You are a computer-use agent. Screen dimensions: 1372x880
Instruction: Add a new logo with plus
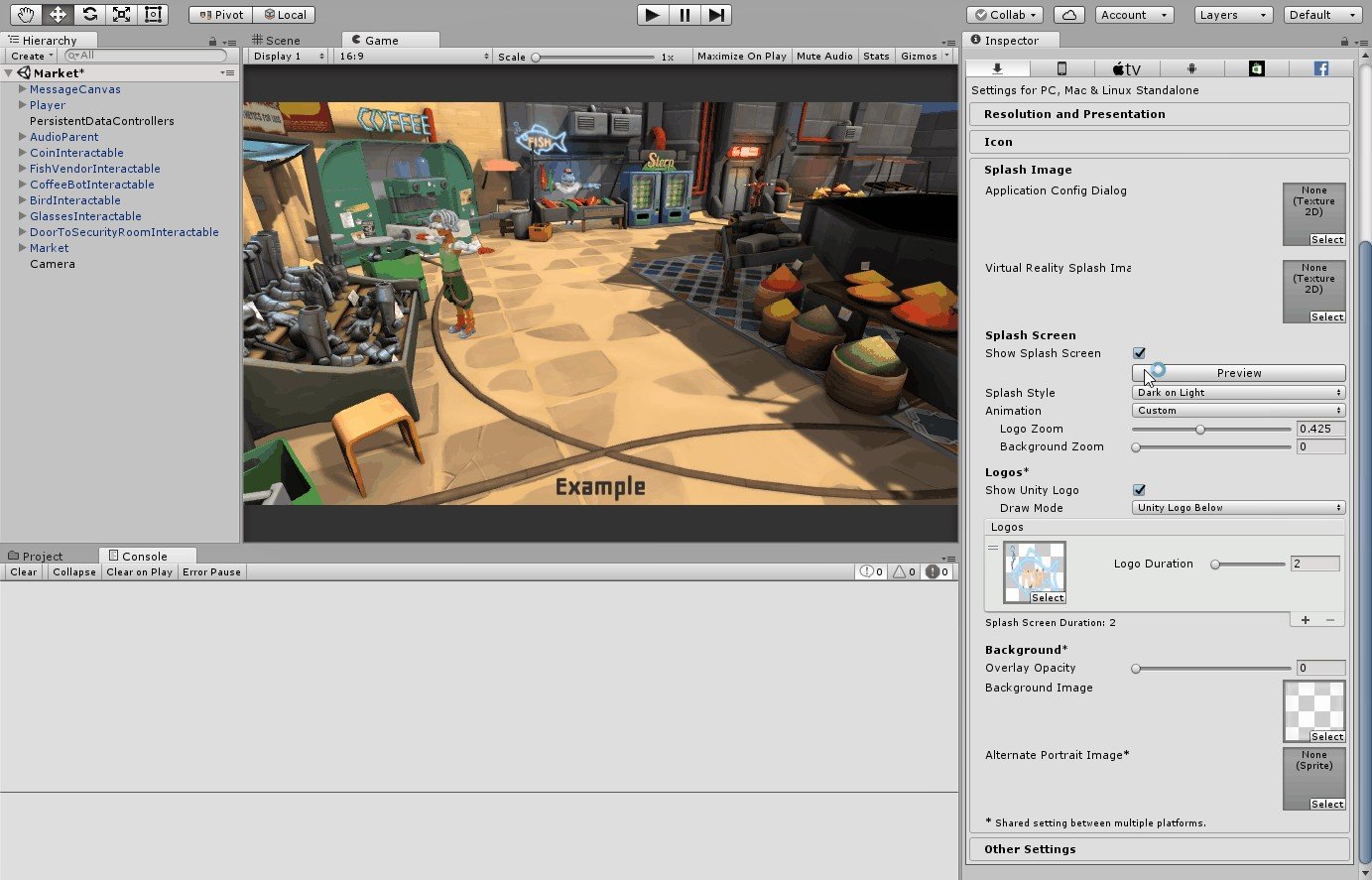tap(1306, 620)
